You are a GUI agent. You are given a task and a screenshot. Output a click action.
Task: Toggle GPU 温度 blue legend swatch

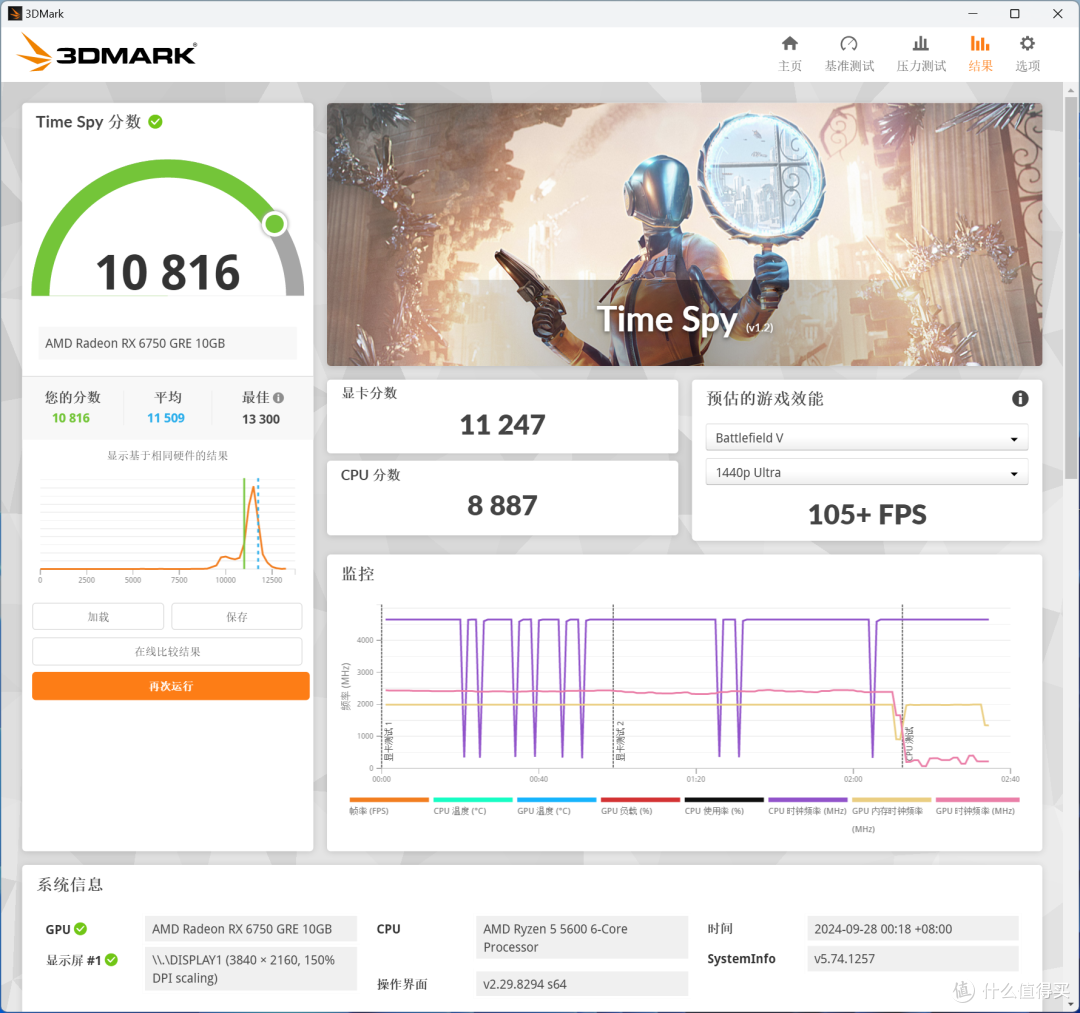[557, 800]
